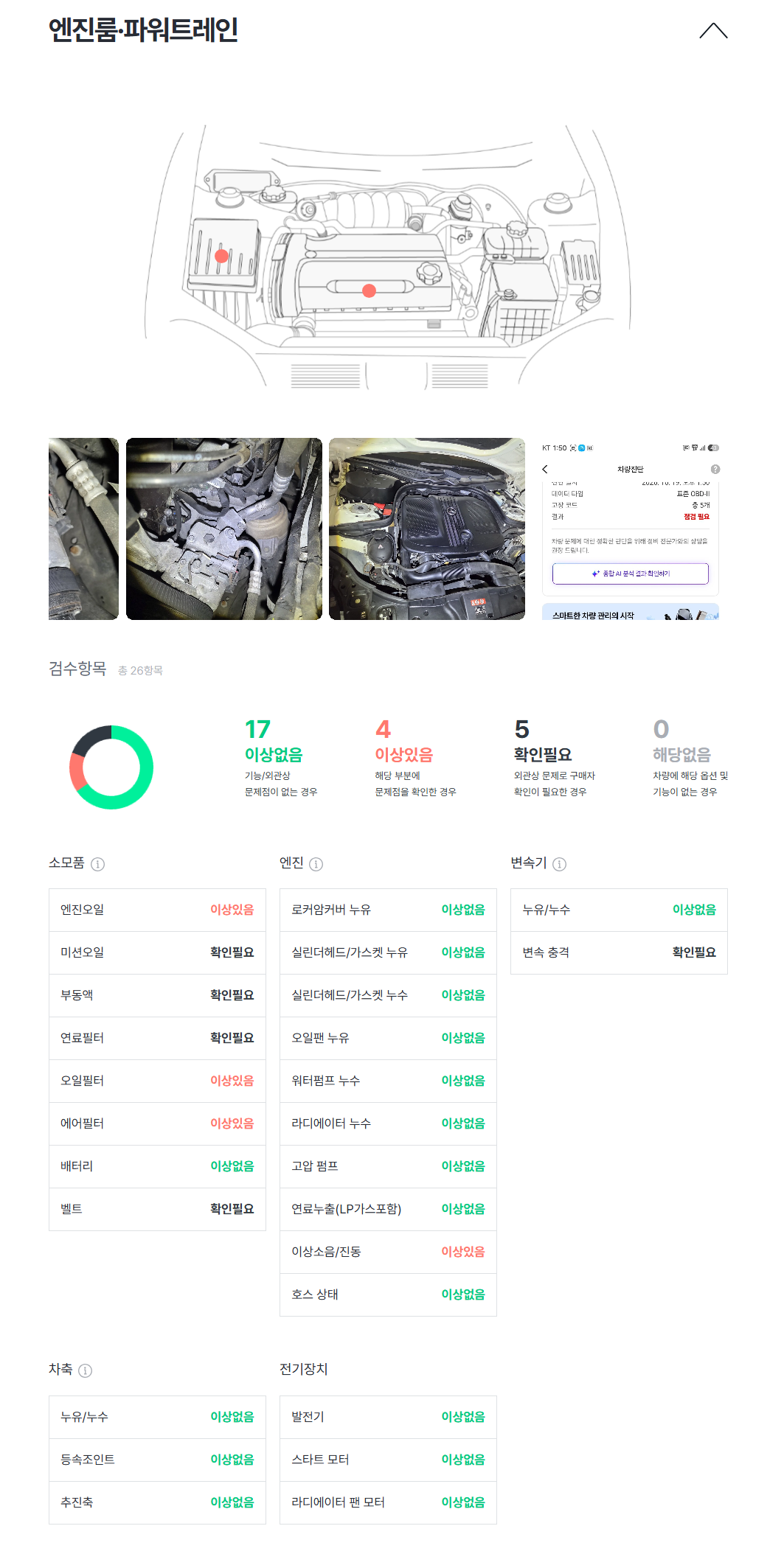770x1568 pixels.
Task: Click the info icon next to 차축
Action: pos(85,1370)
